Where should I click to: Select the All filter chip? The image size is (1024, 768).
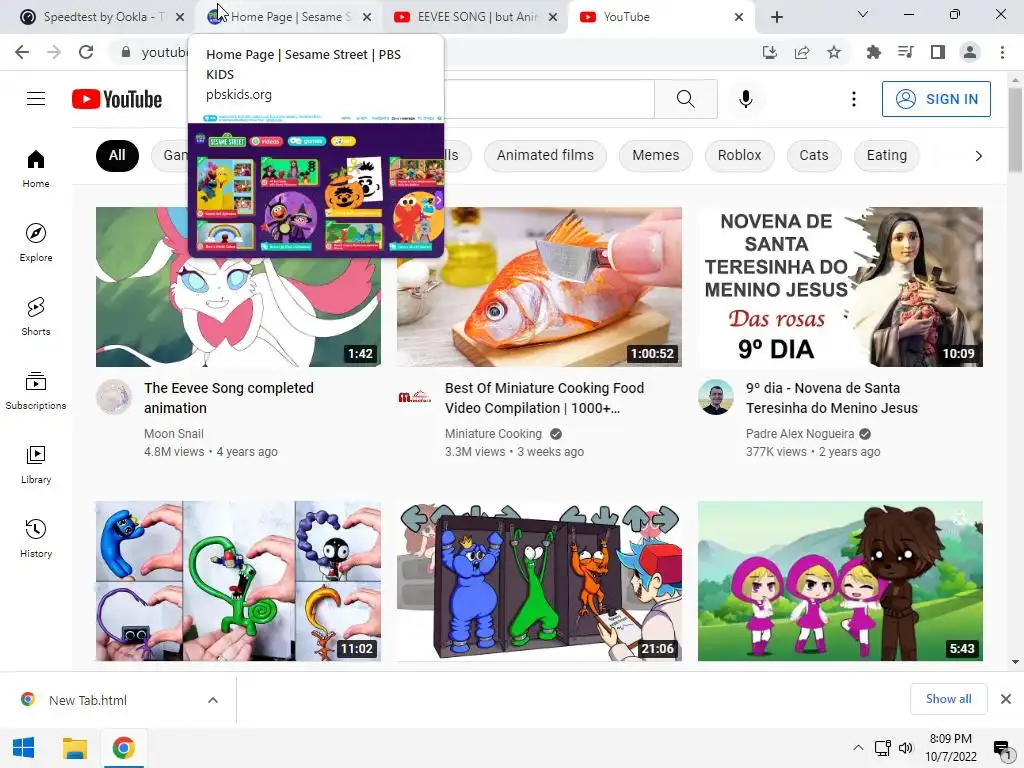[118, 155]
